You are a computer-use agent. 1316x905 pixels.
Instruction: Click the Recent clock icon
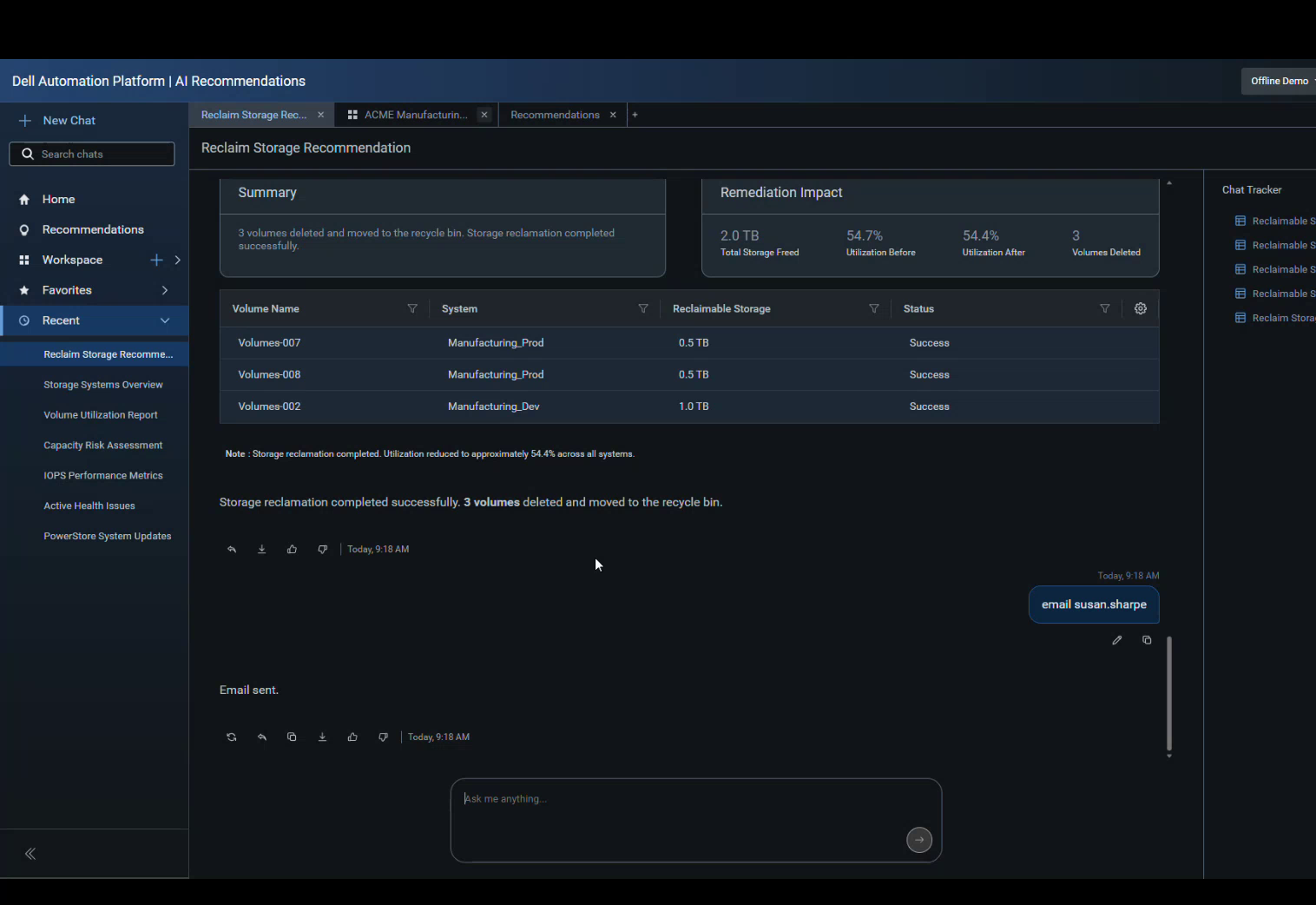tap(24, 320)
